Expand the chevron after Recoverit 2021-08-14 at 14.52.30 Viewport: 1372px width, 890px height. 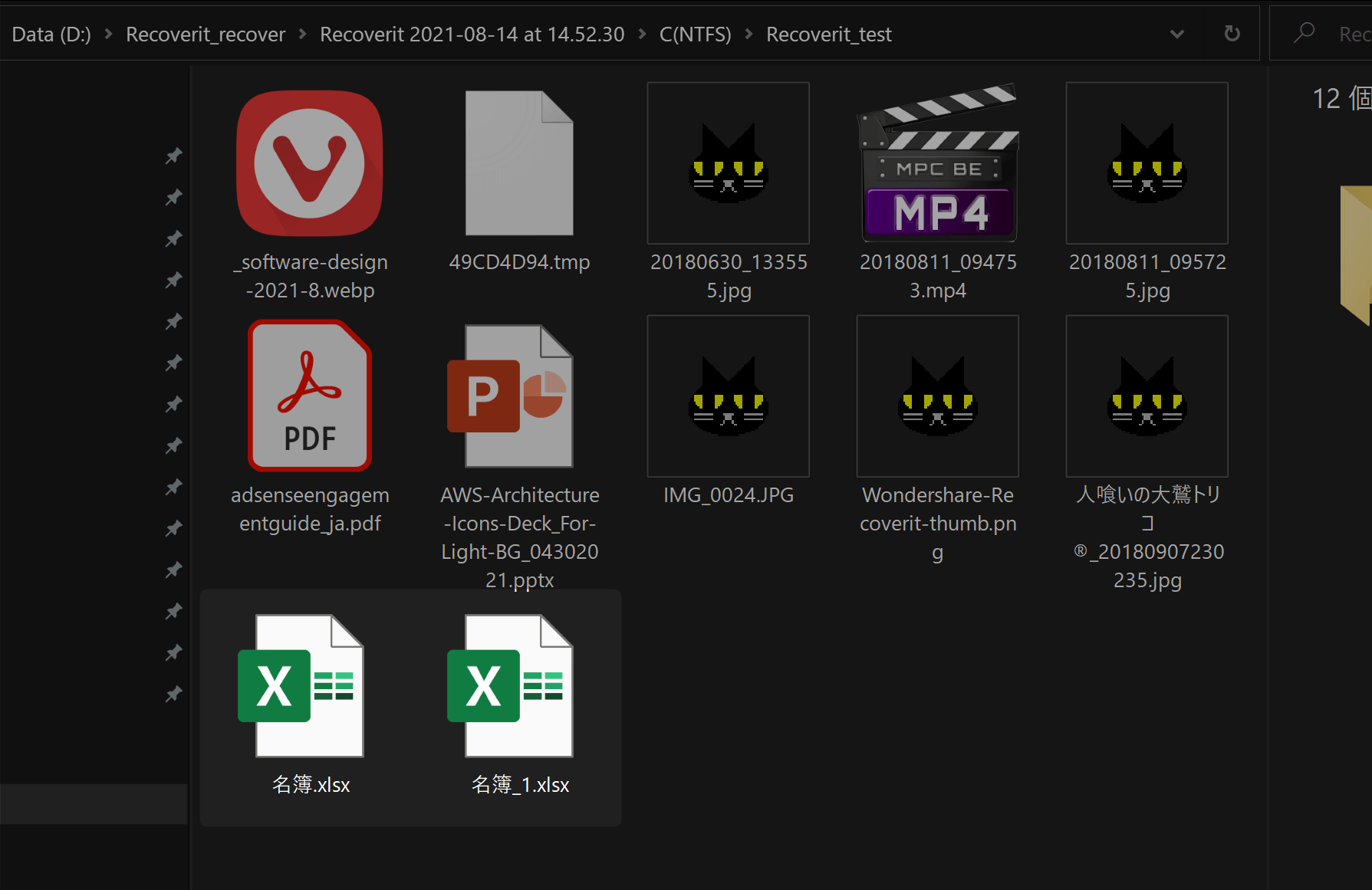point(643,34)
